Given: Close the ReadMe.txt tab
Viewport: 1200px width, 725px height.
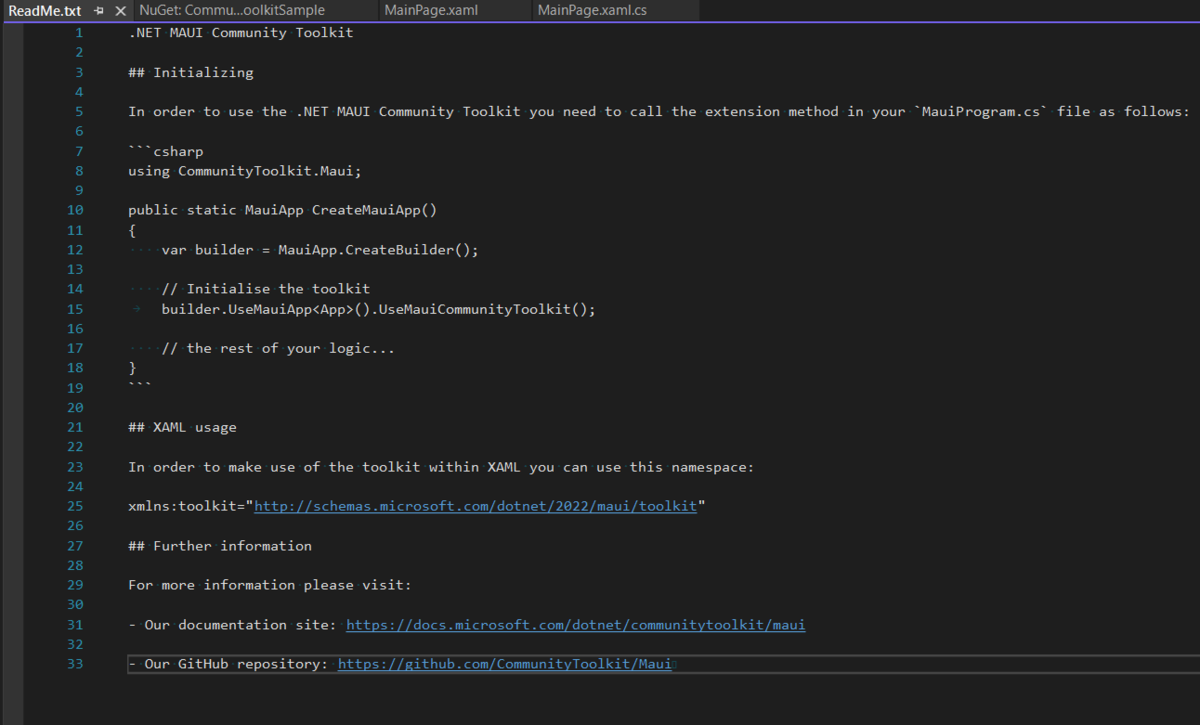Looking at the screenshot, I should coord(120,11).
